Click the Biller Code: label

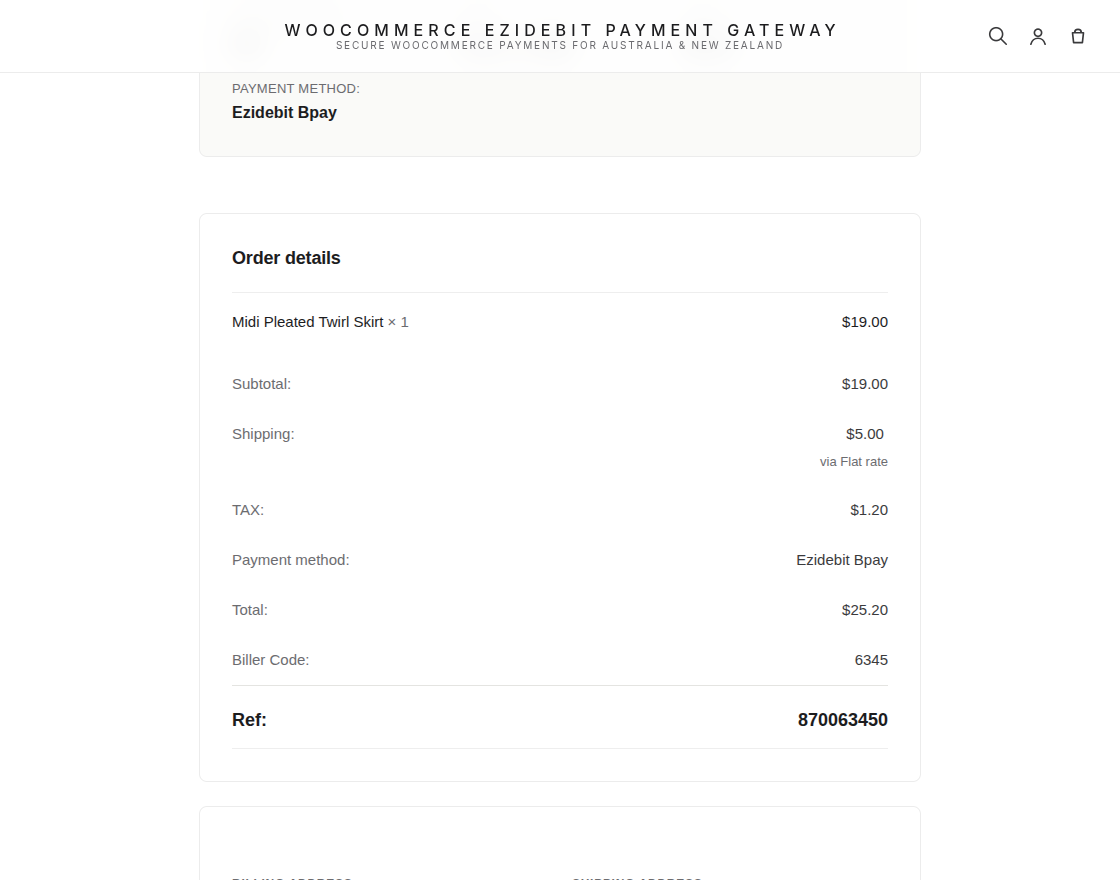pyautogui.click(x=271, y=660)
